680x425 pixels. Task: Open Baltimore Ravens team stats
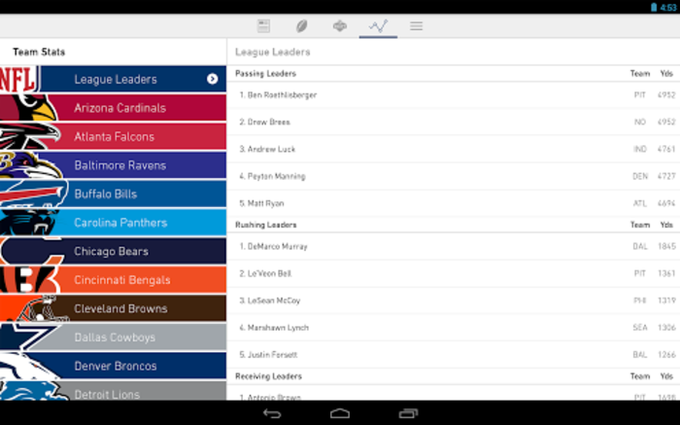point(113,165)
